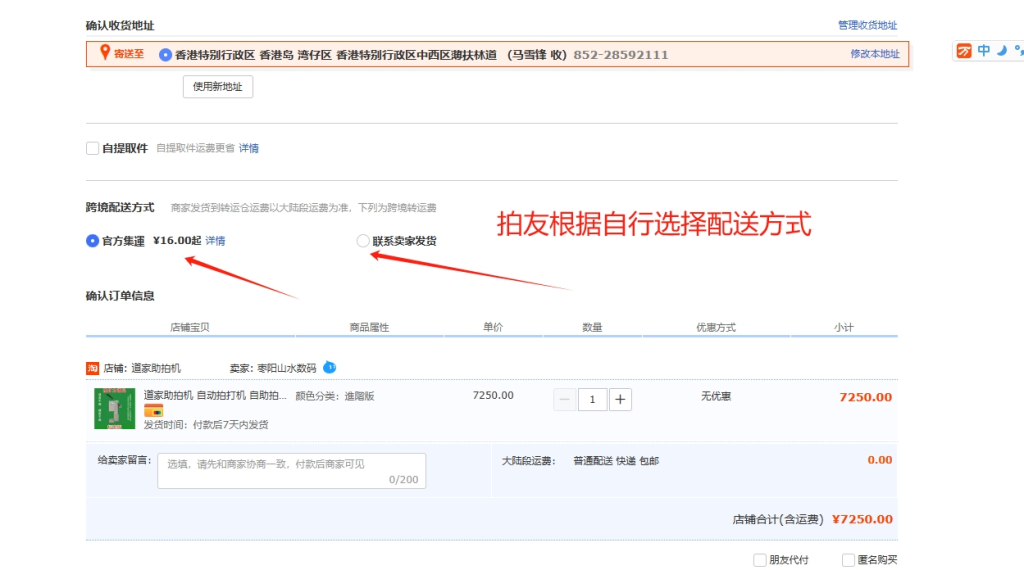Open seller chat via blue bubble icon

point(330,367)
